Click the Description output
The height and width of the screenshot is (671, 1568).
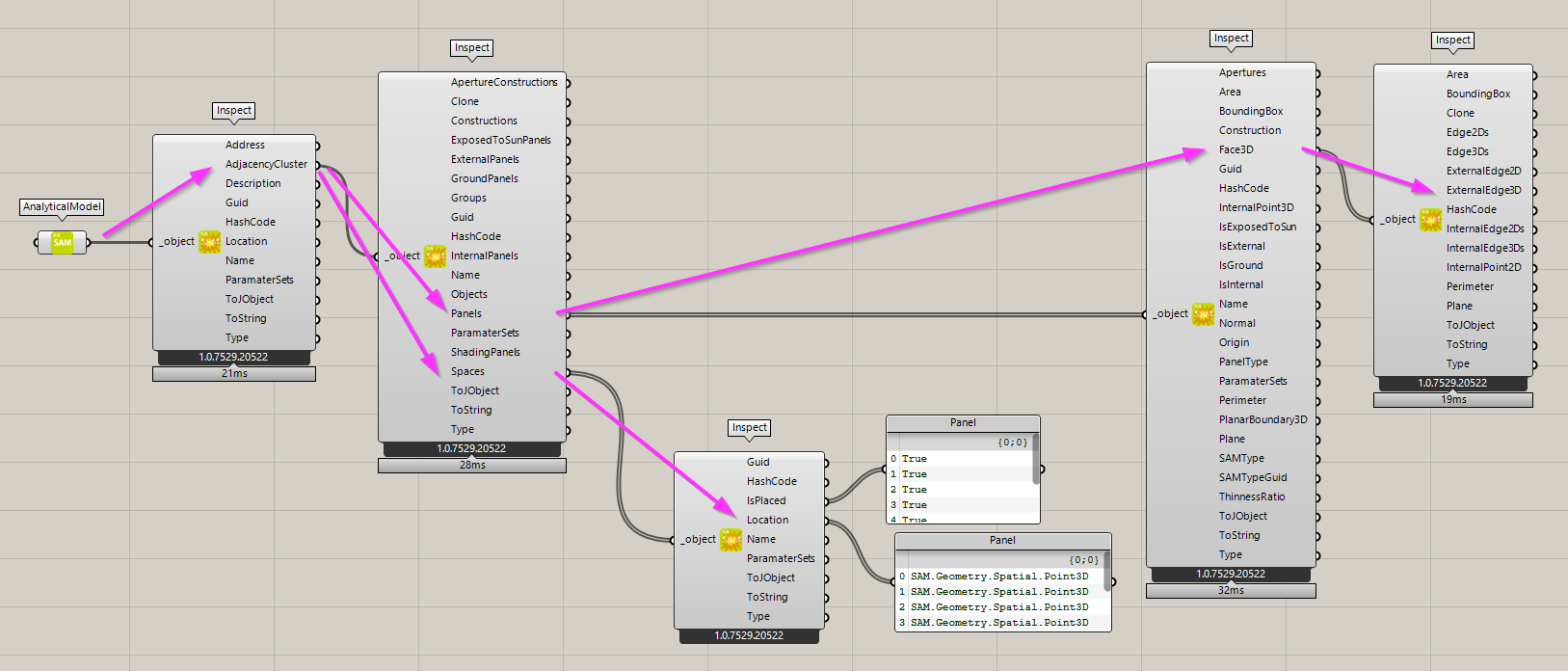click(252, 184)
